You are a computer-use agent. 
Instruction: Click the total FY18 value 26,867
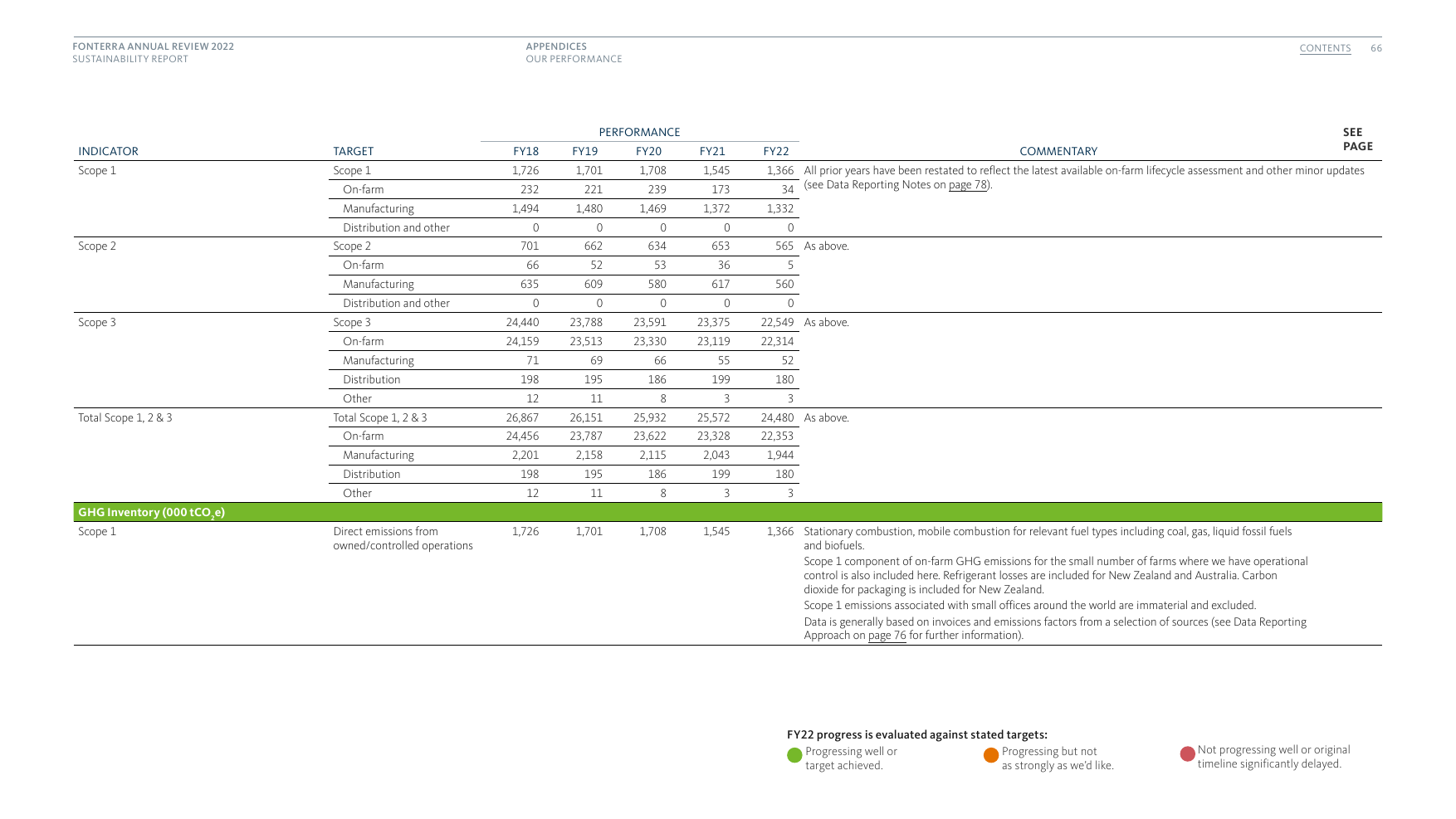click(522, 417)
